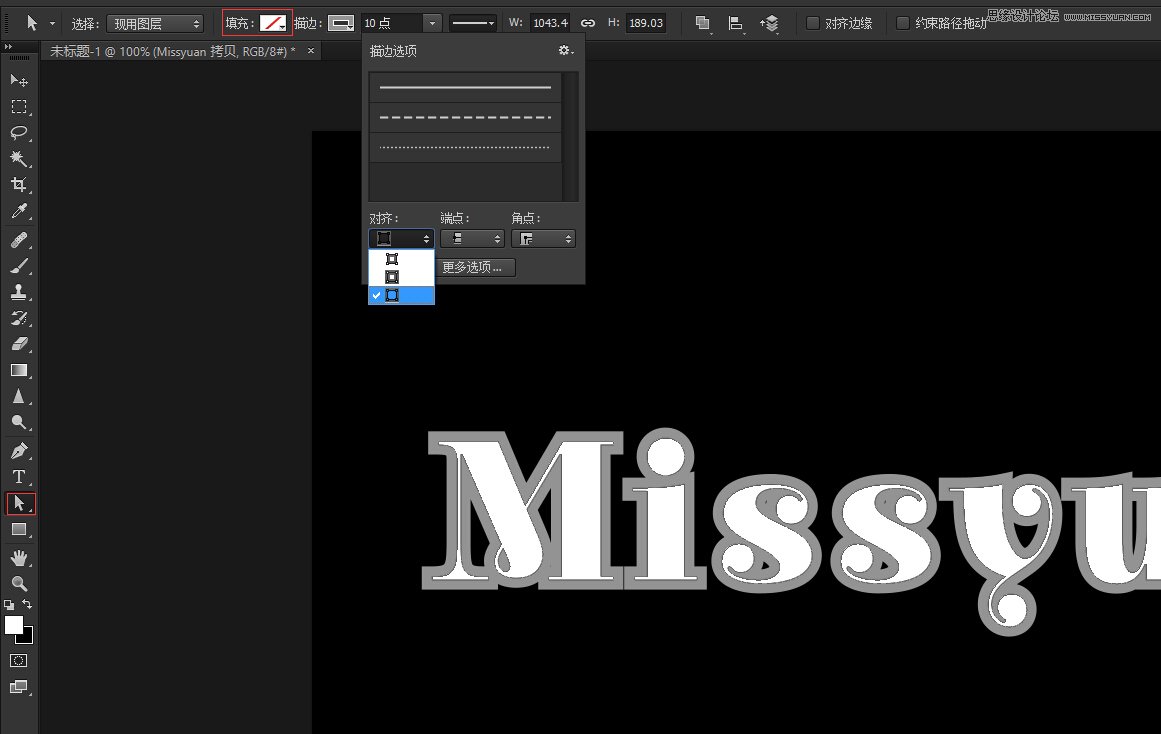1161x734 pixels.
Task: Open path operations menu
Action: click(703, 24)
